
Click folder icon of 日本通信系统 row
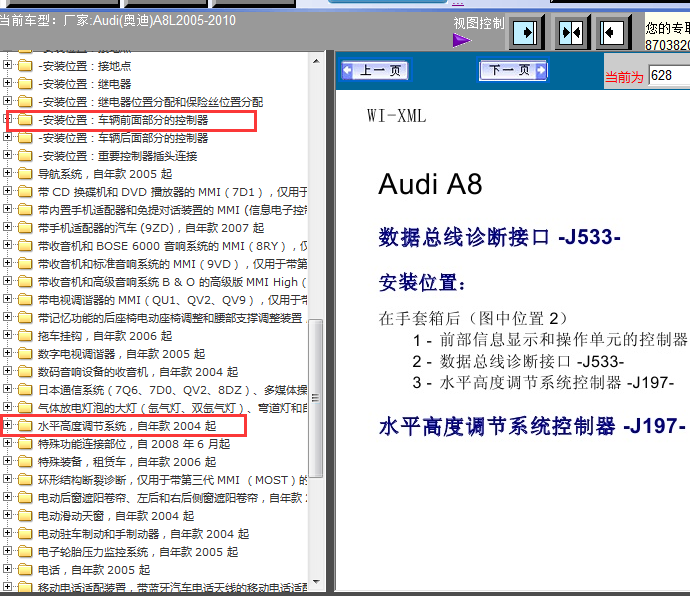click(x=25, y=390)
